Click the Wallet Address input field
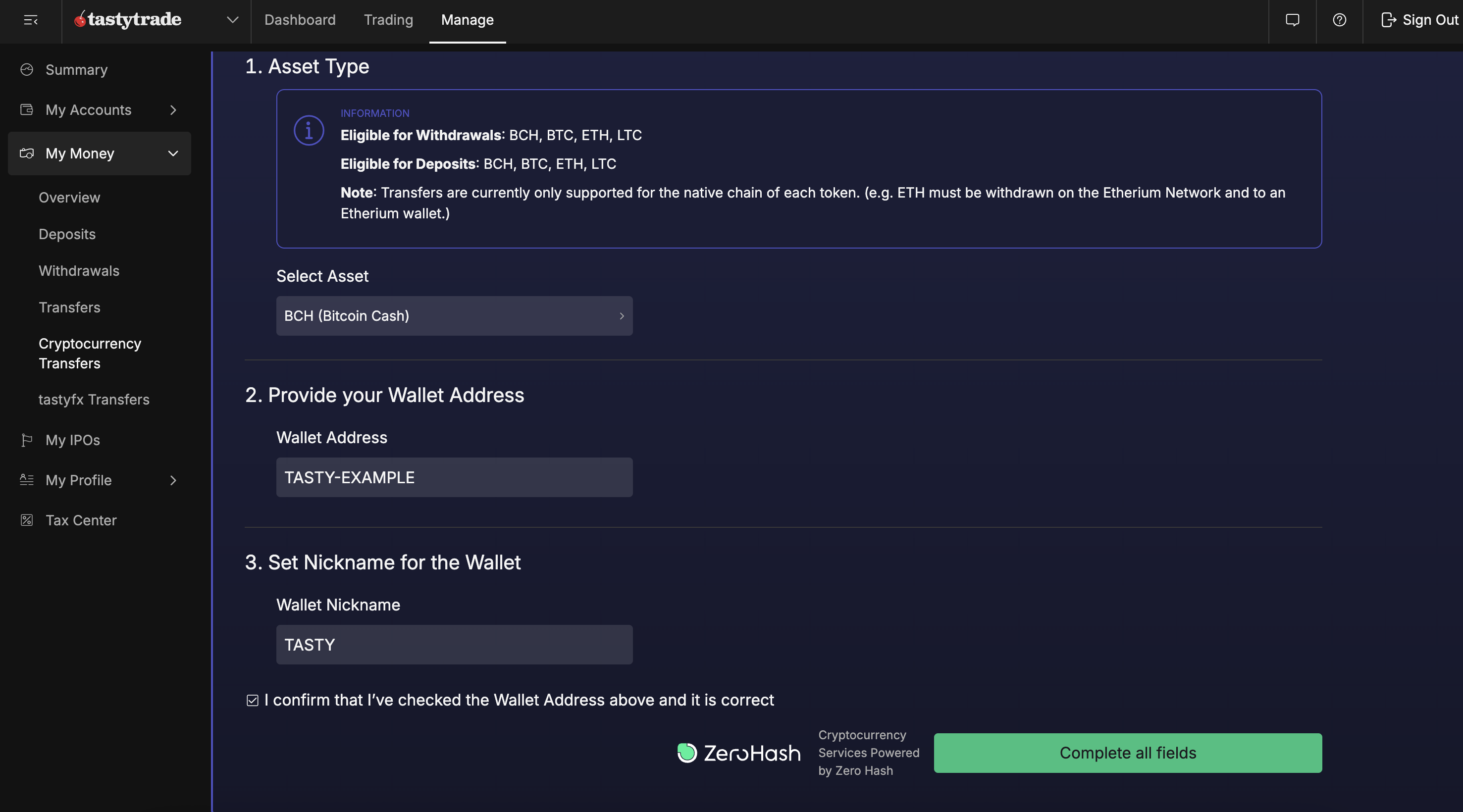1463x812 pixels. click(454, 478)
